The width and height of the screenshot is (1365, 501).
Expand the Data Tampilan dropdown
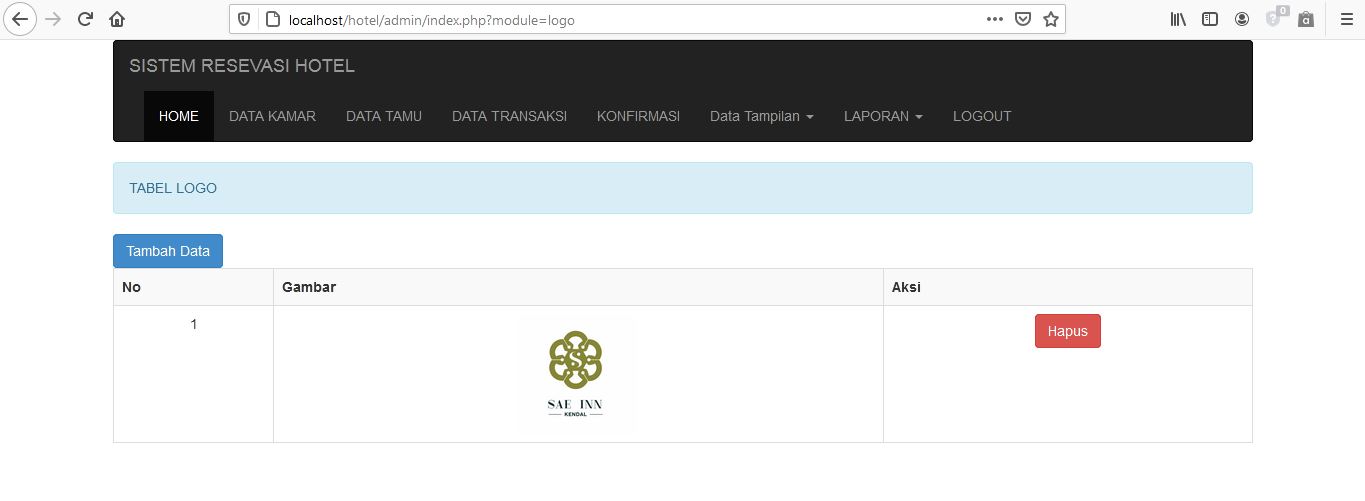click(x=762, y=116)
